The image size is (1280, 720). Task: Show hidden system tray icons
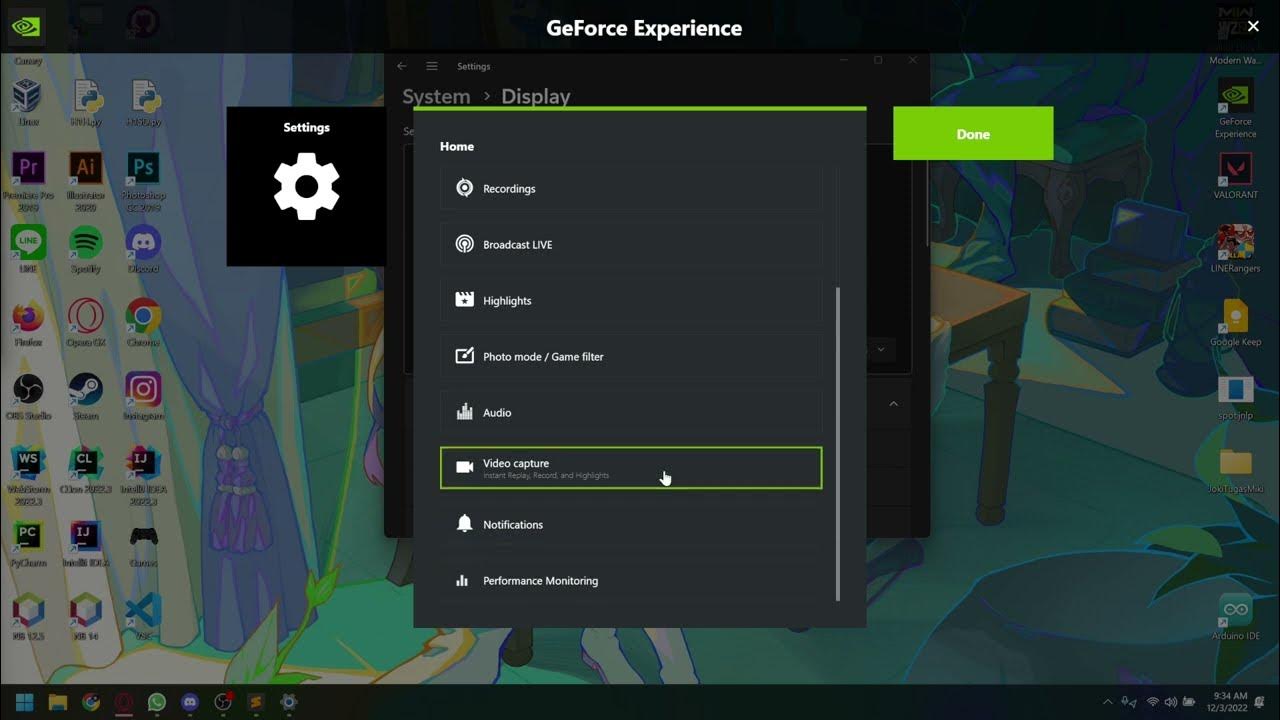[x=1107, y=702]
